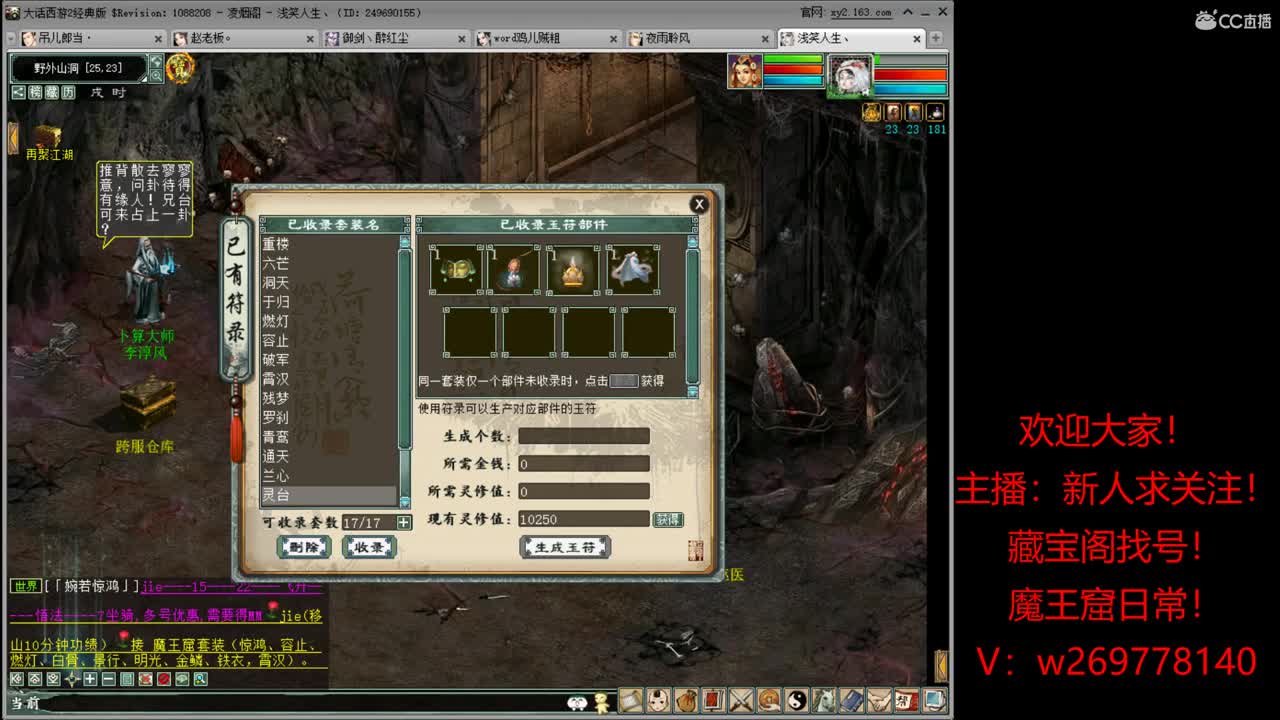Close the 已有符录 dialog
This screenshot has height=720, width=1280.
[x=699, y=204]
